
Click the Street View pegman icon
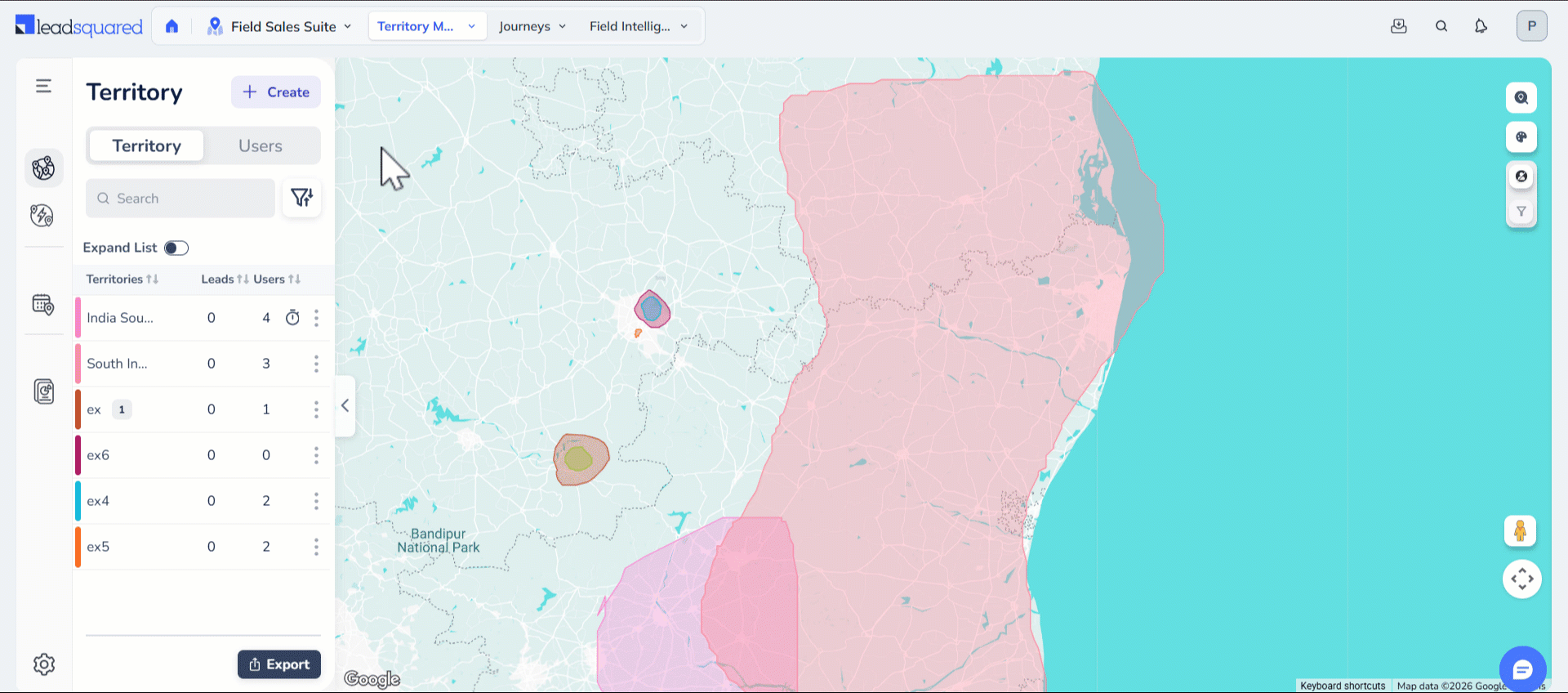point(1520,531)
